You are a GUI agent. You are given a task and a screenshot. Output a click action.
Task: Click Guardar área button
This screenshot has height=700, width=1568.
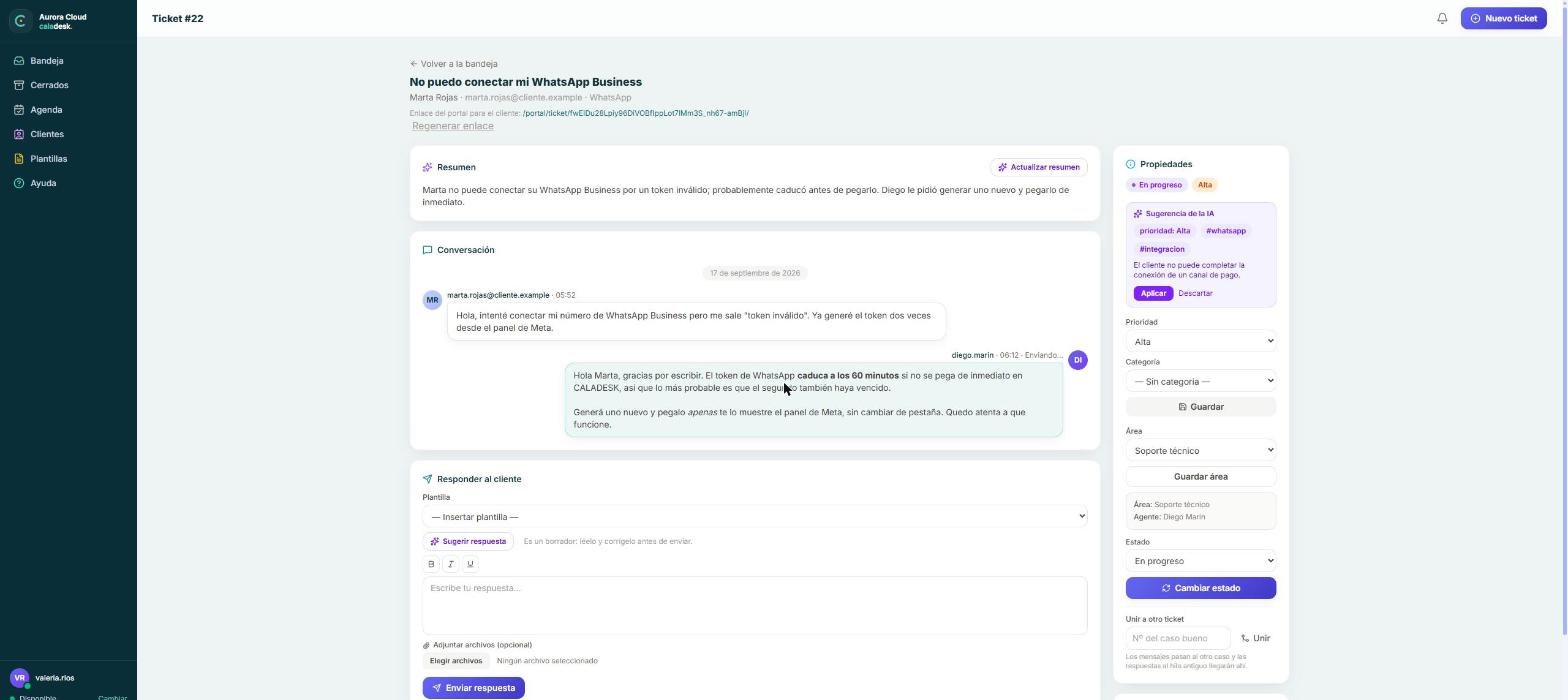[1201, 477]
